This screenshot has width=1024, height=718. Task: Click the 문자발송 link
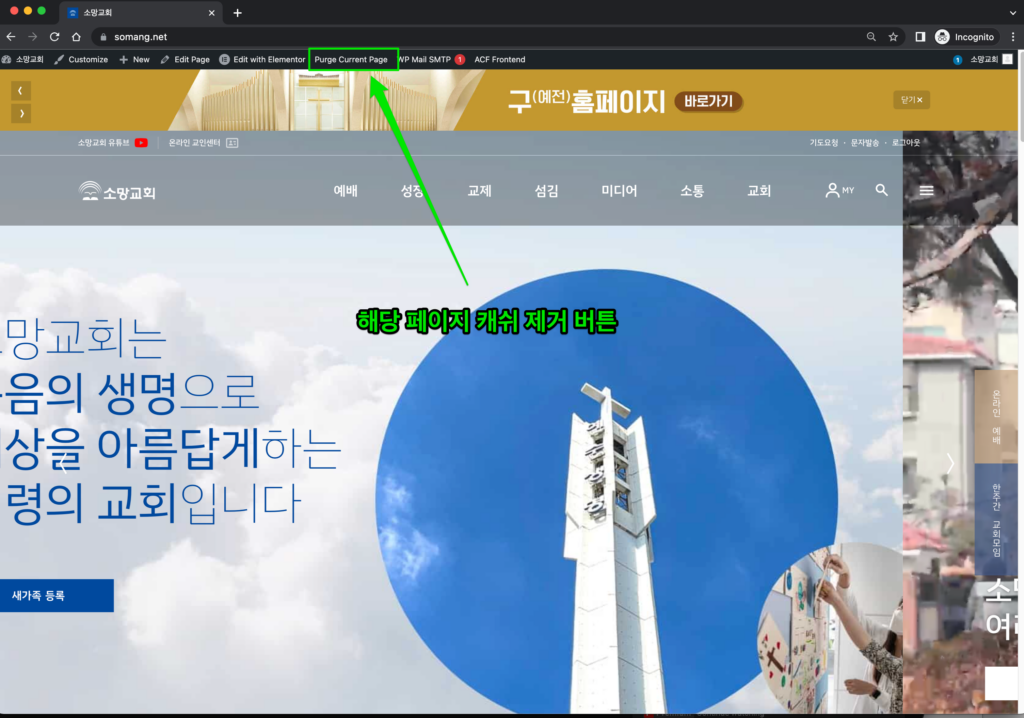pyautogui.click(x=865, y=142)
